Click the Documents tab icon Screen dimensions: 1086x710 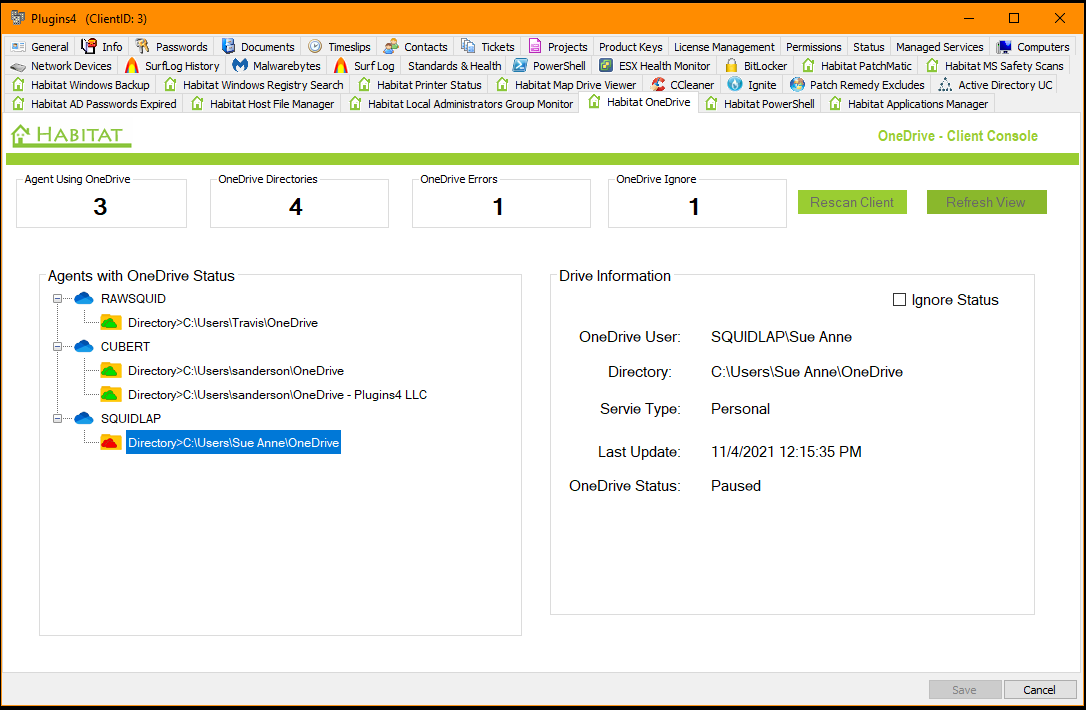[x=229, y=46]
